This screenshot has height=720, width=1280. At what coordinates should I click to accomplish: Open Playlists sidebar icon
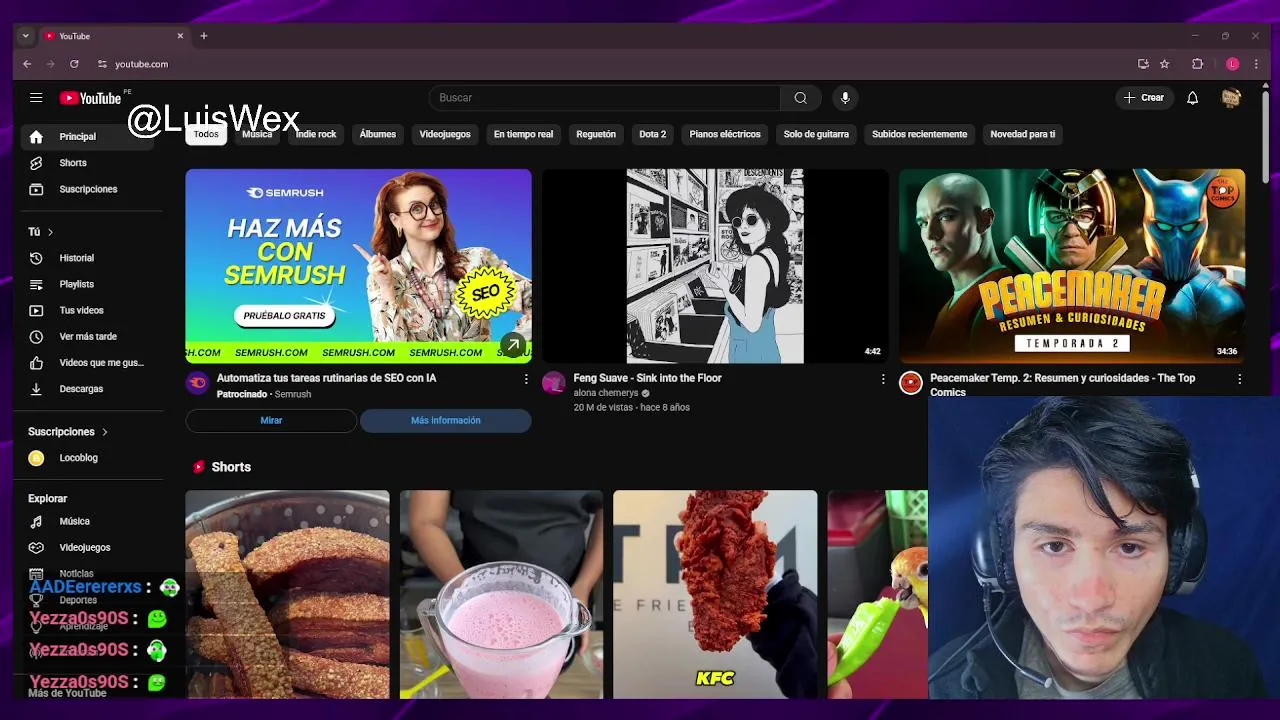click(36, 284)
